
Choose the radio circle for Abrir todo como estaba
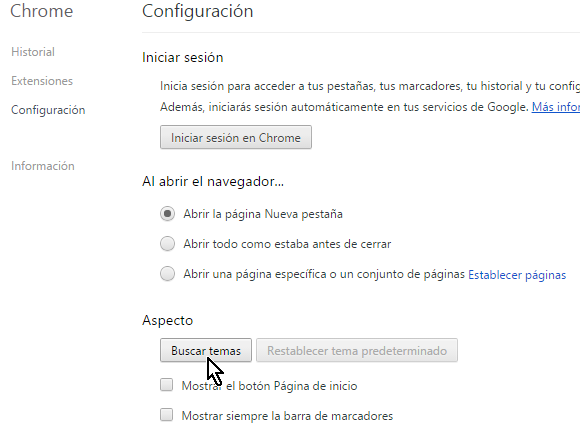point(167,244)
